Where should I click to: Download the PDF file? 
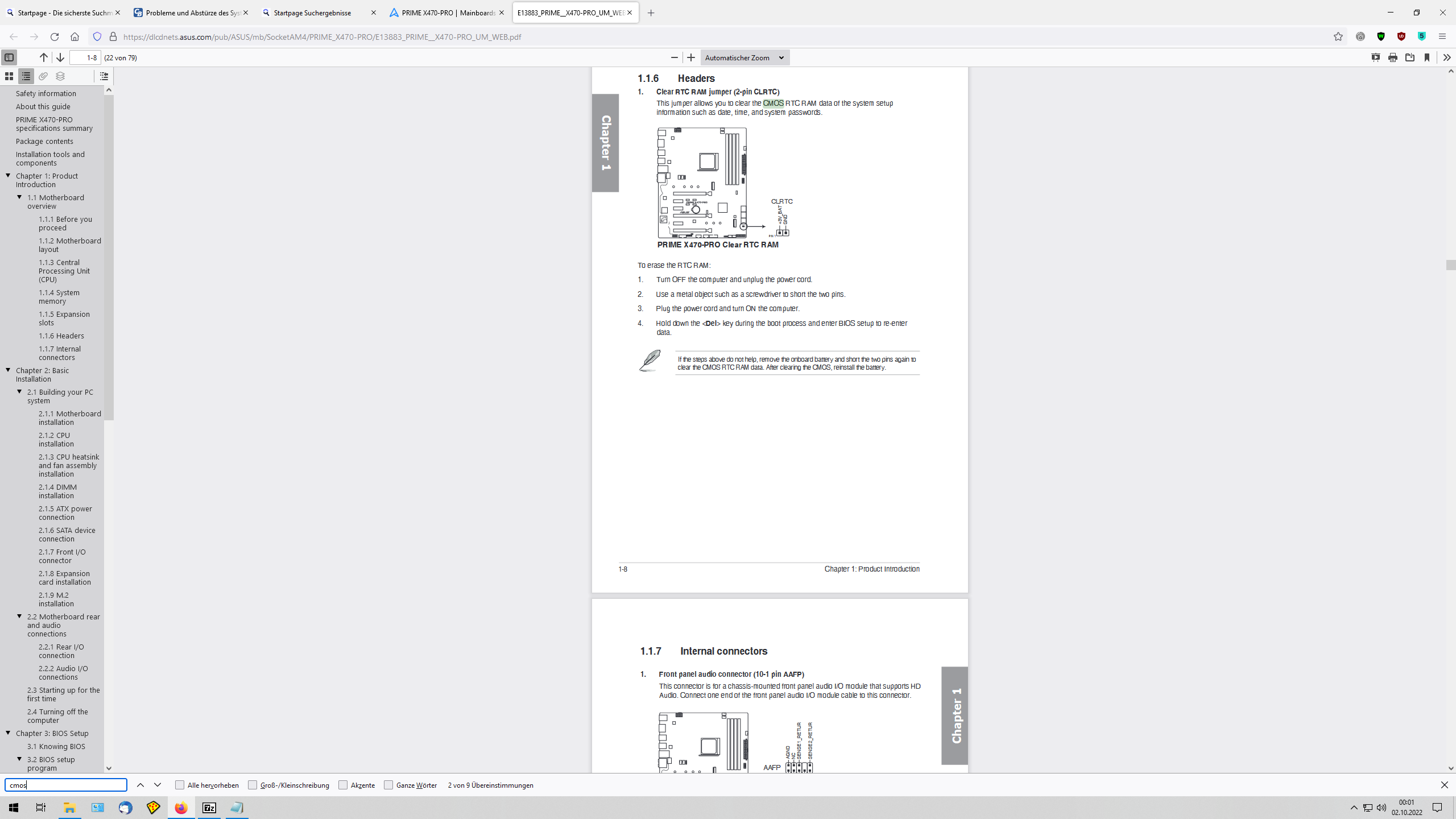point(1410,57)
